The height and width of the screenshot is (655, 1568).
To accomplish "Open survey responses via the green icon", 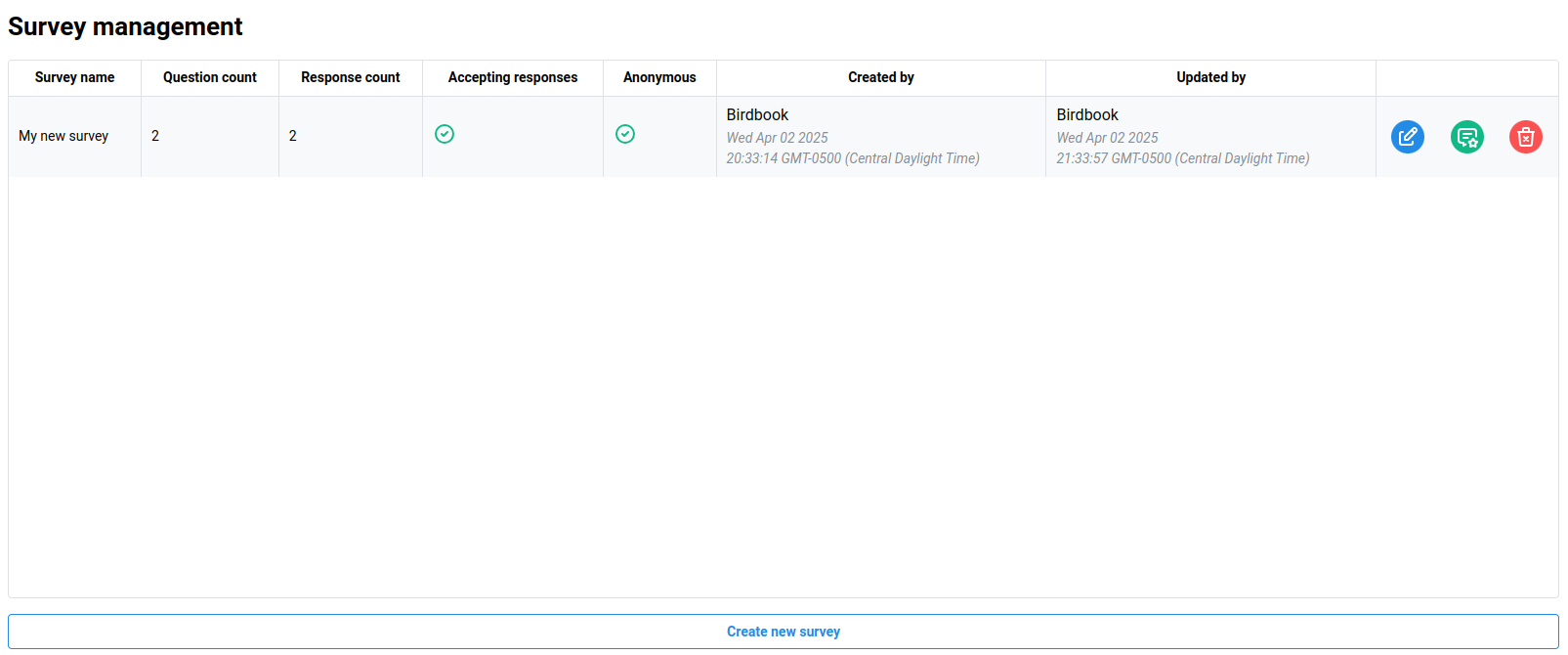I will pyautogui.click(x=1466, y=137).
